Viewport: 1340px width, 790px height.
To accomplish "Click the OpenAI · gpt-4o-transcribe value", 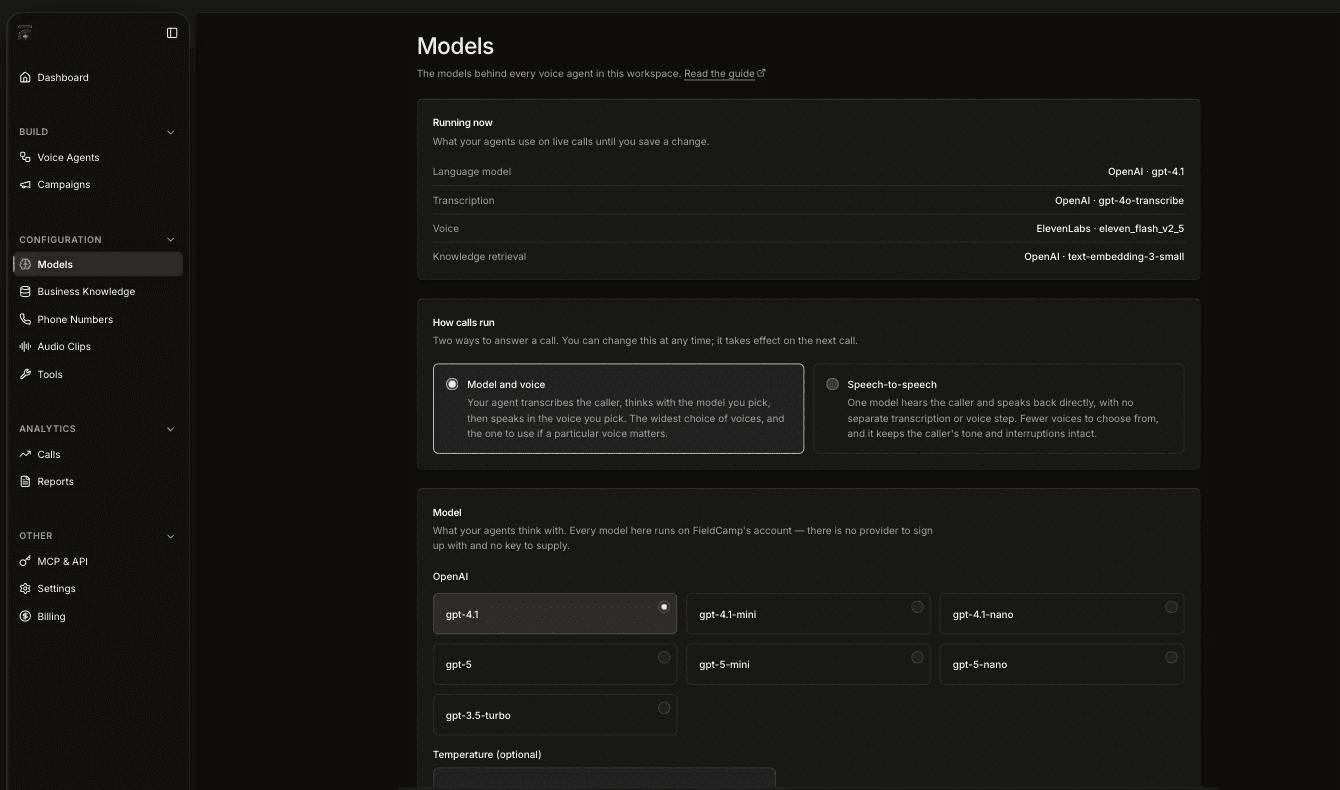I will pyautogui.click(x=1119, y=201).
